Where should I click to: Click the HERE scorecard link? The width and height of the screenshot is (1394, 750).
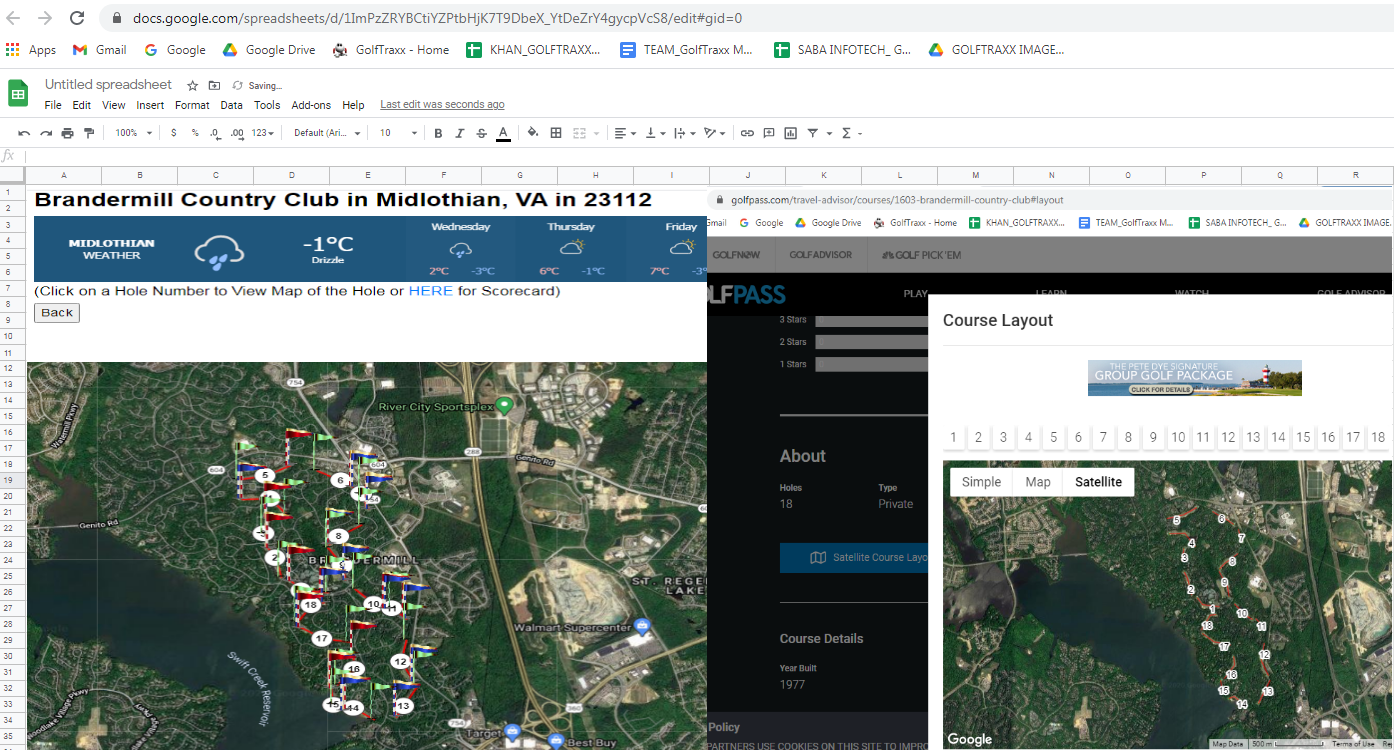[430, 291]
